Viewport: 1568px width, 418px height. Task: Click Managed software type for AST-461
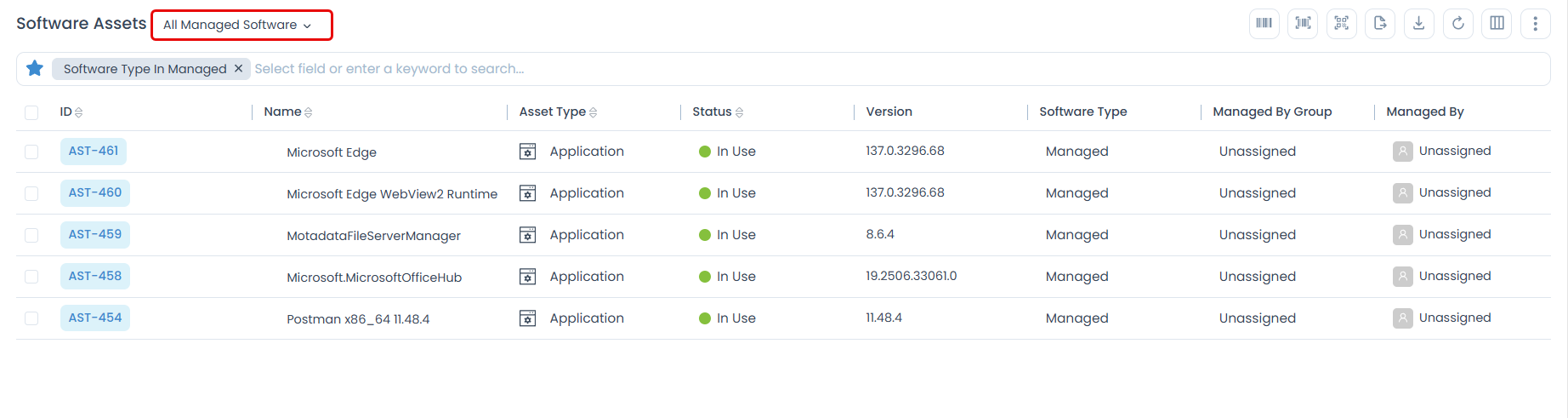point(1077,152)
